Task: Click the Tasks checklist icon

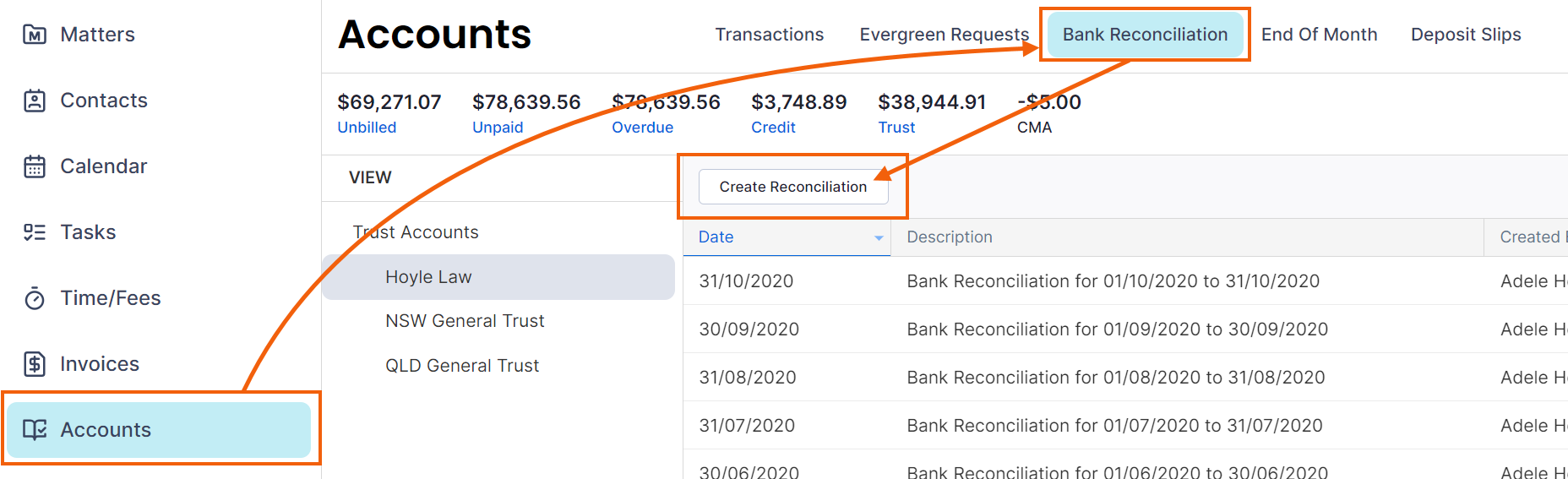Action: coord(35,232)
